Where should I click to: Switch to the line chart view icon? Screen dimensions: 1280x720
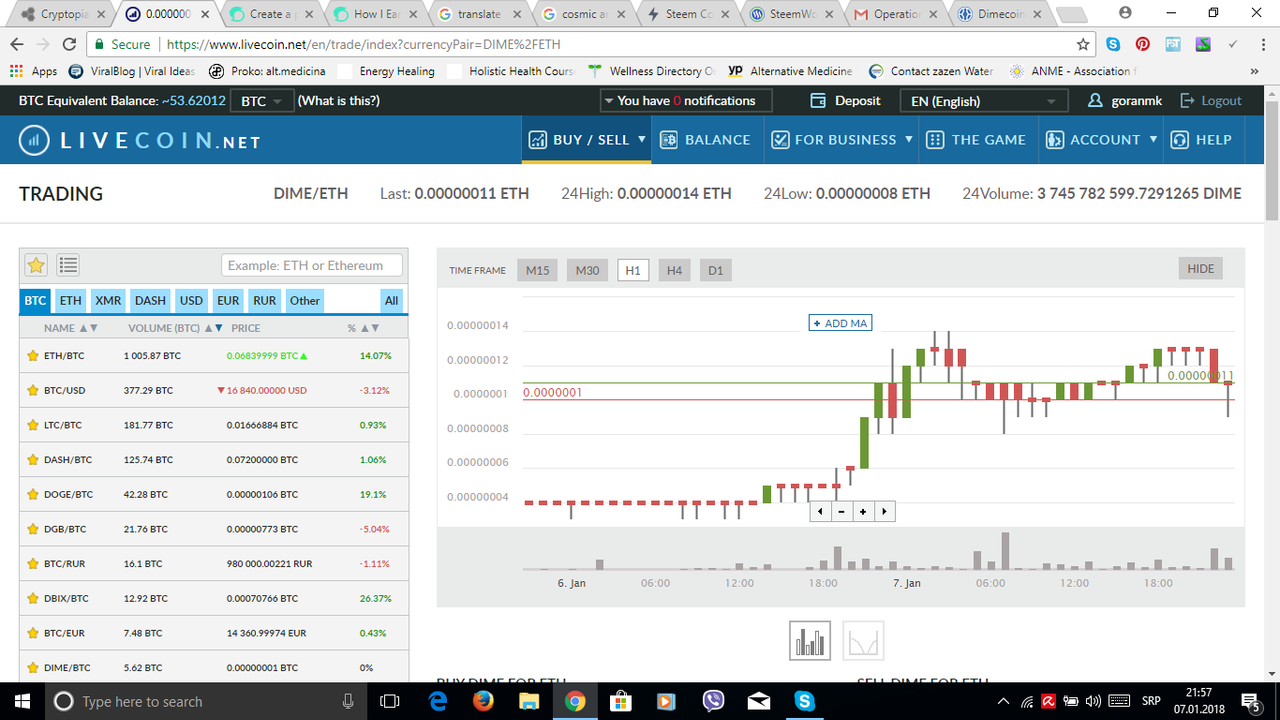[863, 641]
